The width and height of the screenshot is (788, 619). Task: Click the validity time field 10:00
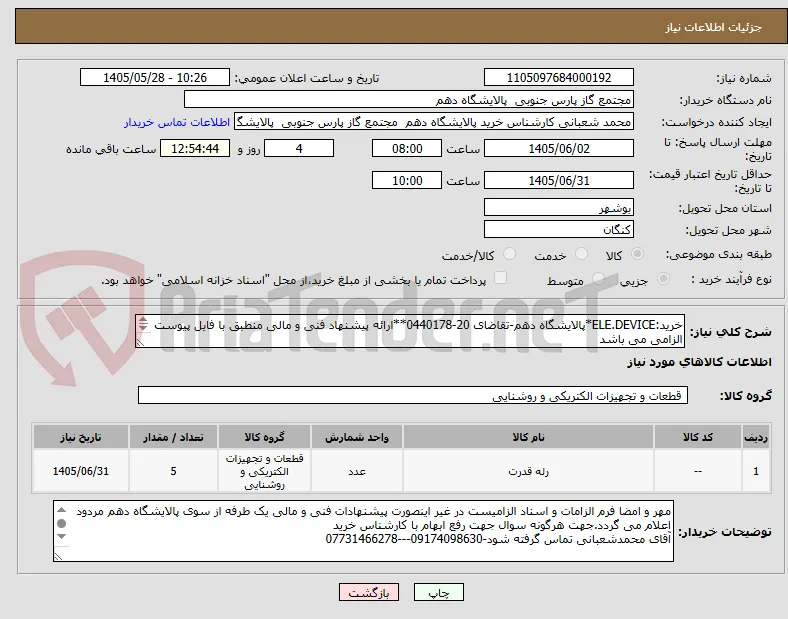[x=407, y=180]
